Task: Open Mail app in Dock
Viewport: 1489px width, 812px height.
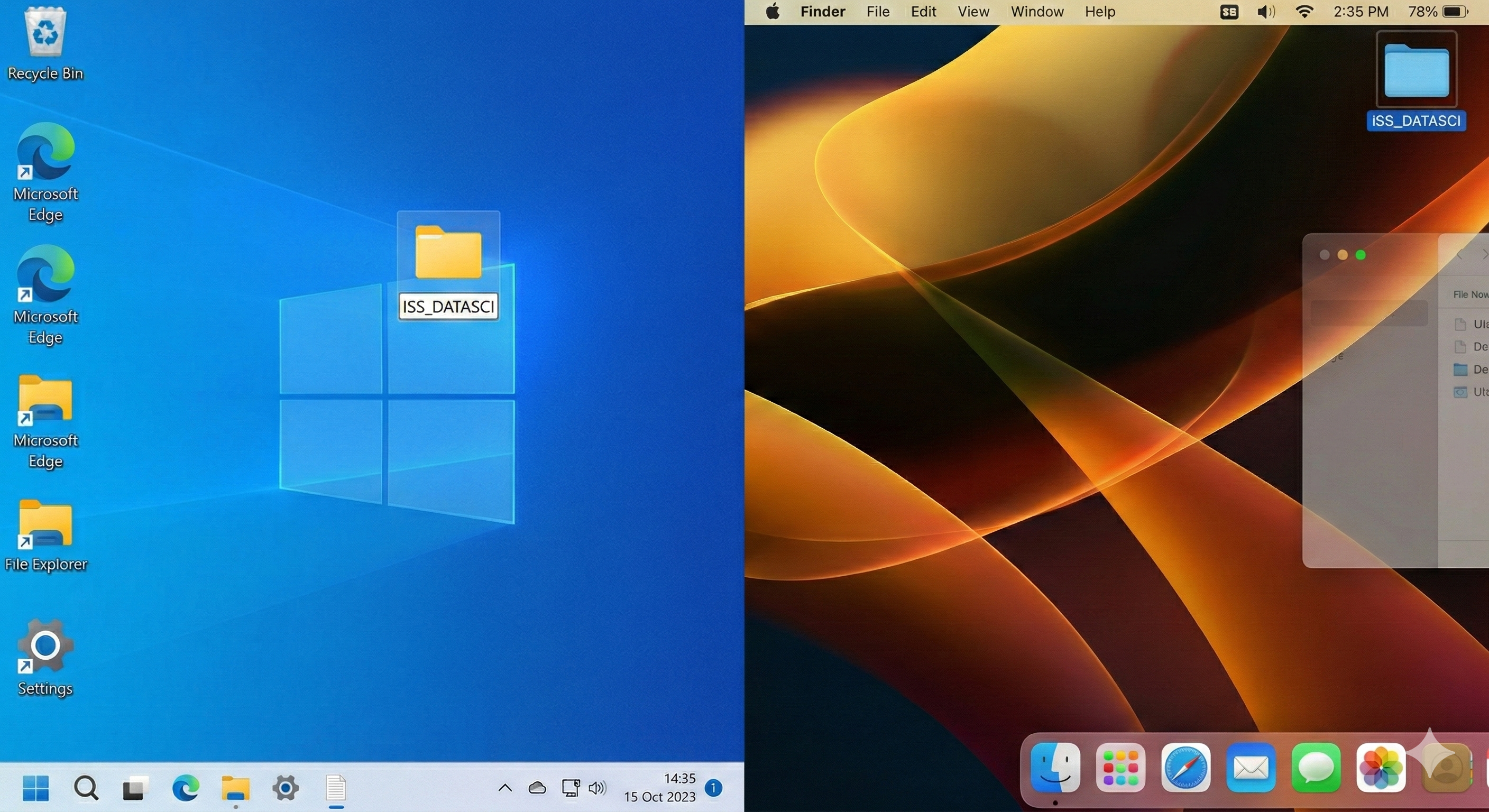Action: tap(1251, 768)
